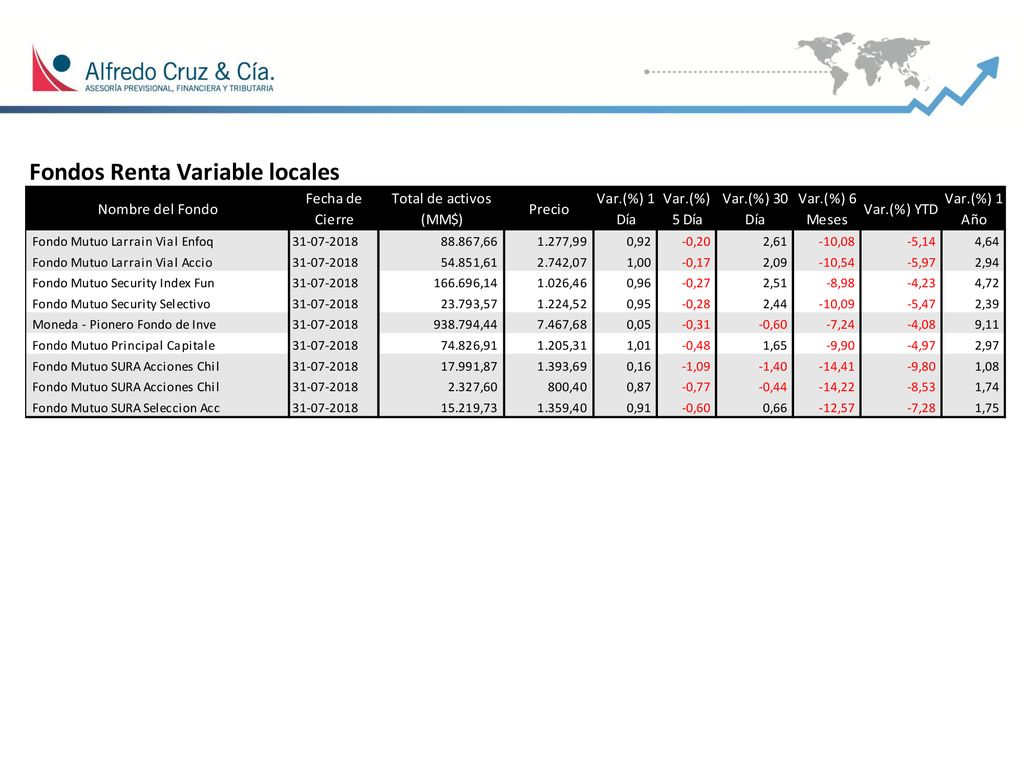
Task: Click the Total de activos (MM$) header
Action: (x=441, y=209)
